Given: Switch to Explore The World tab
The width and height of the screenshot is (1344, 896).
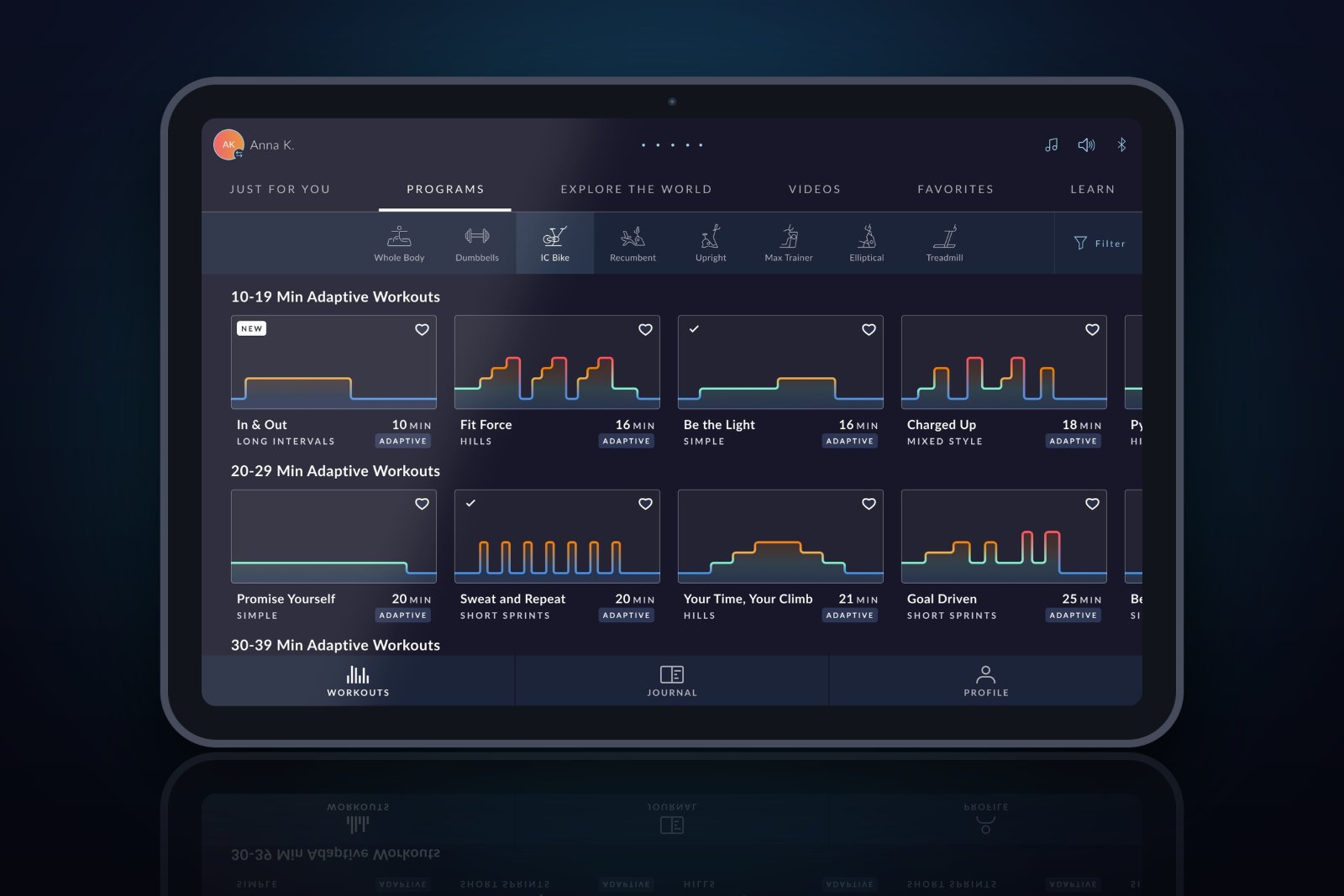Looking at the screenshot, I should [x=636, y=189].
